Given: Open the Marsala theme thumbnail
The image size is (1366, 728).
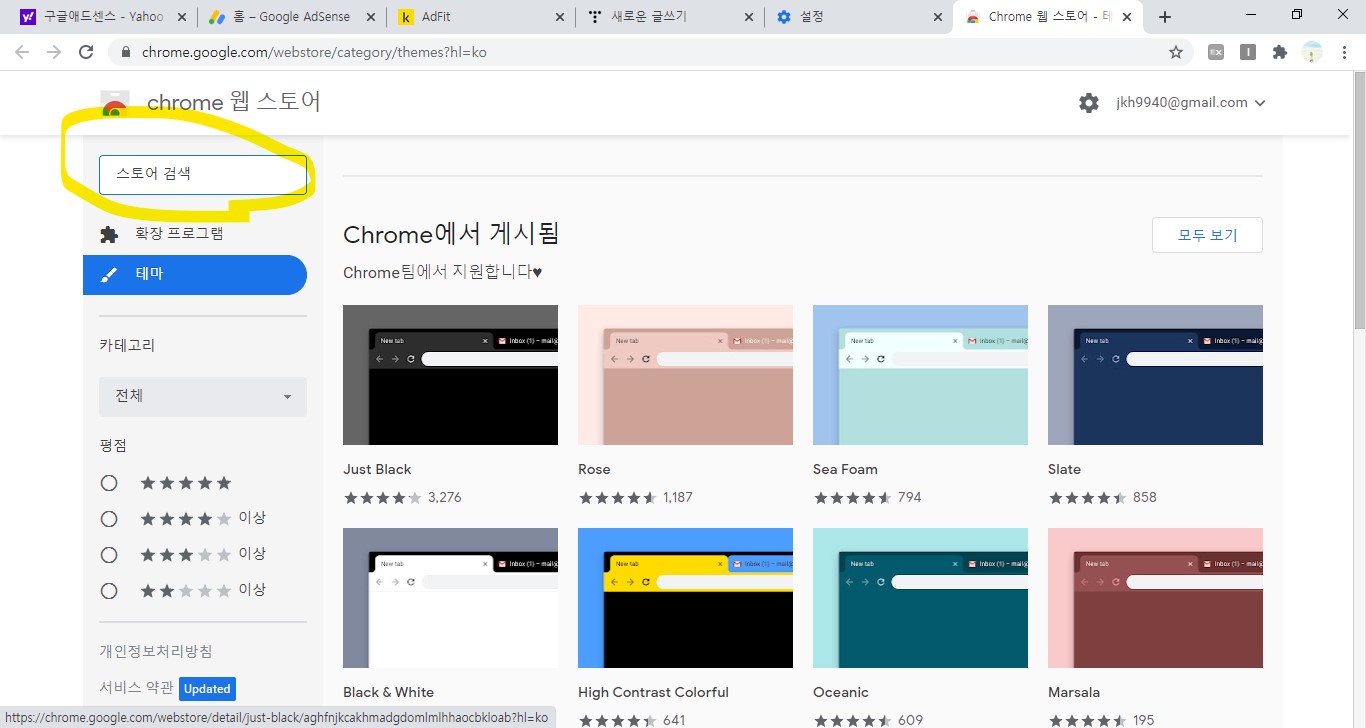Looking at the screenshot, I should (1155, 598).
